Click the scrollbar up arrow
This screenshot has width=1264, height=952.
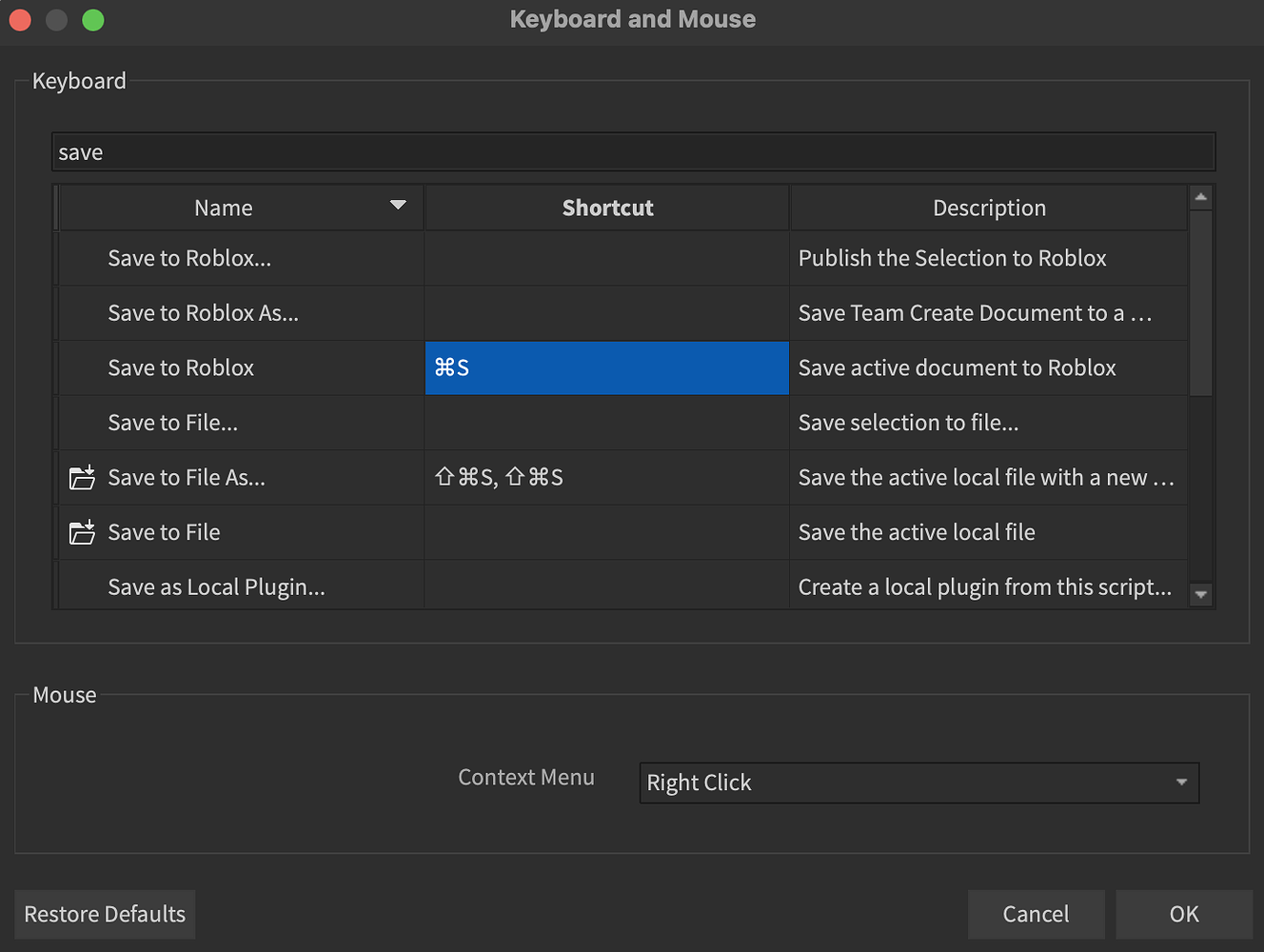click(x=1200, y=195)
